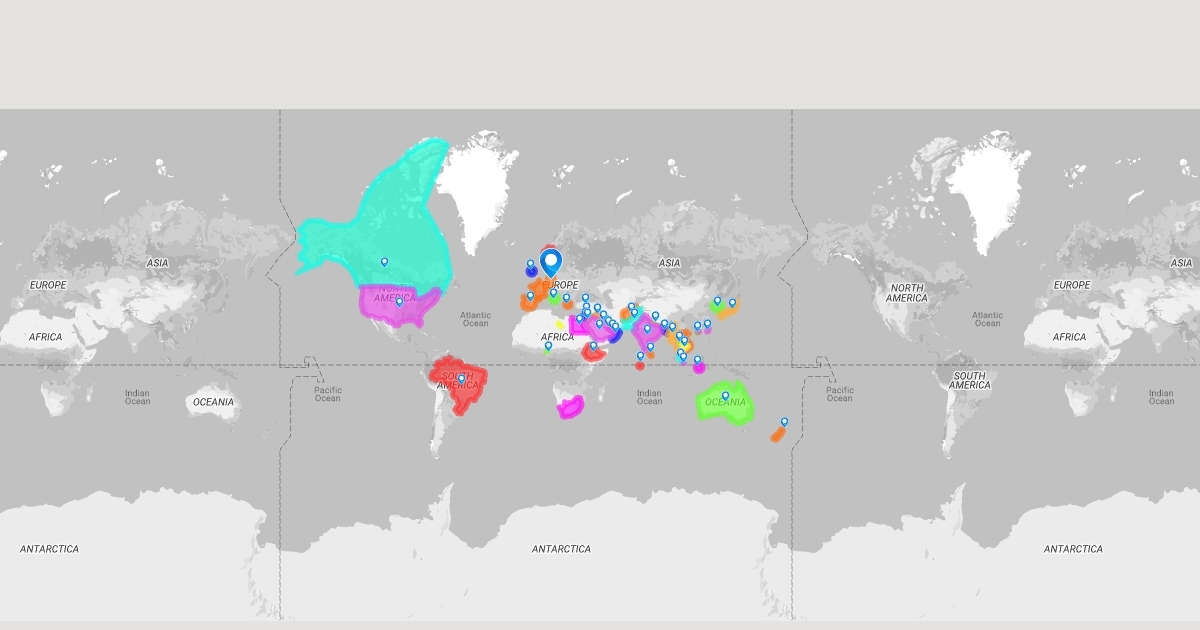Click the large blue location marker over Europe
This screenshot has width=1200, height=630.
tap(551, 263)
